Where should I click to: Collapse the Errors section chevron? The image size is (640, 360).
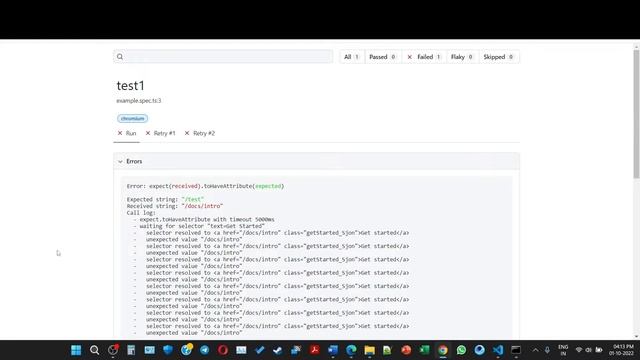pos(120,162)
